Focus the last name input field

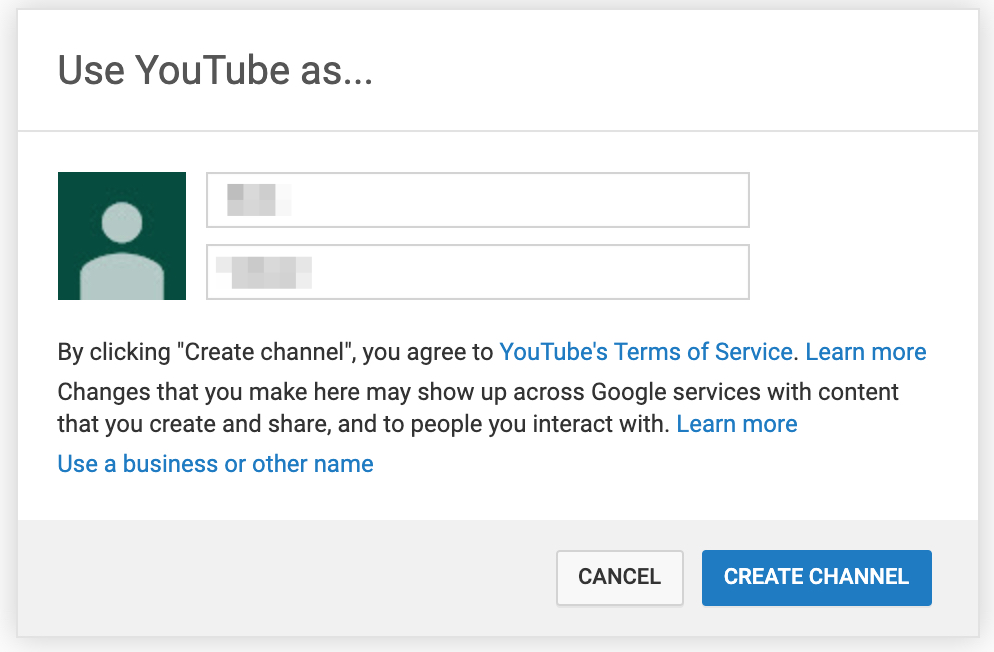click(x=478, y=272)
